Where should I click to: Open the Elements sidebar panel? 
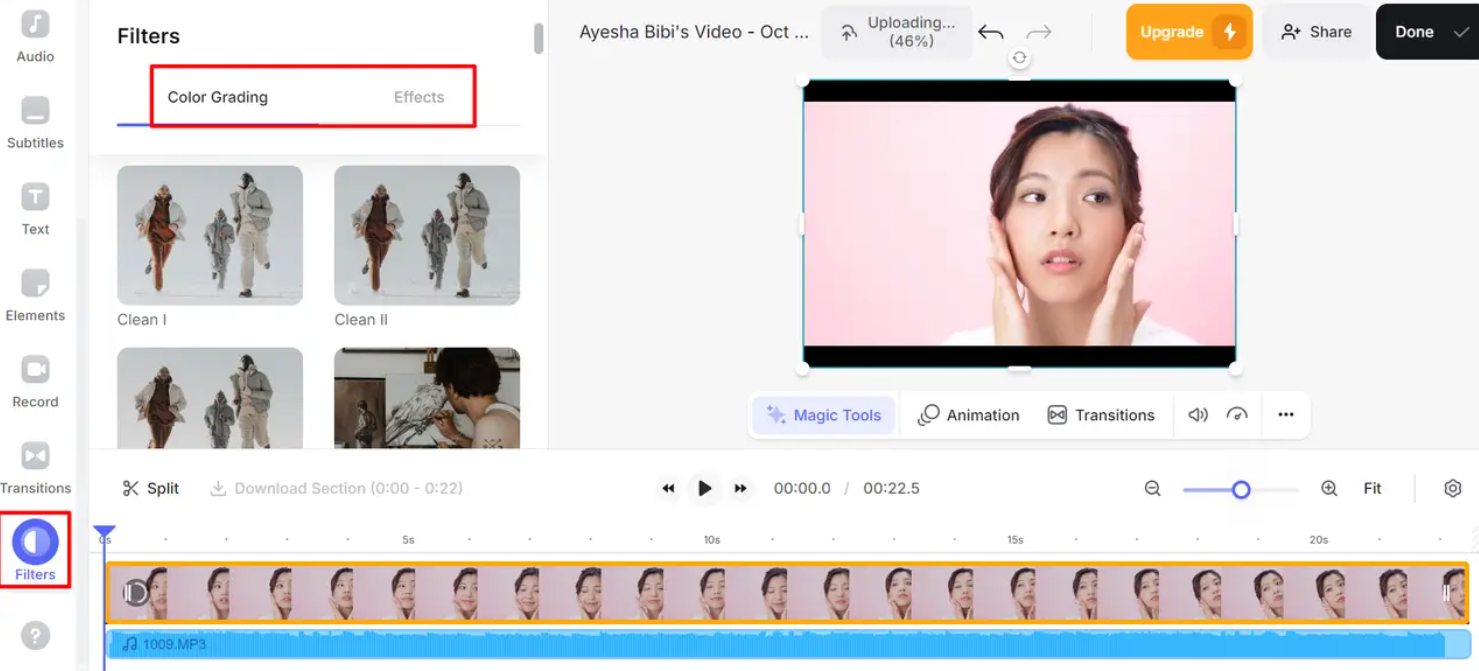pyautogui.click(x=35, y=295)
